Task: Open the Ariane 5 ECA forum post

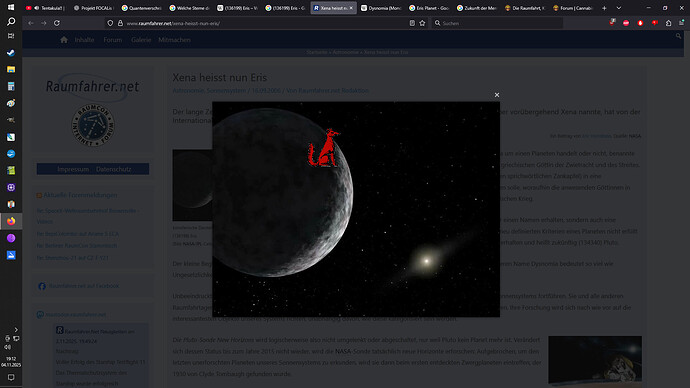Action: 77,234
